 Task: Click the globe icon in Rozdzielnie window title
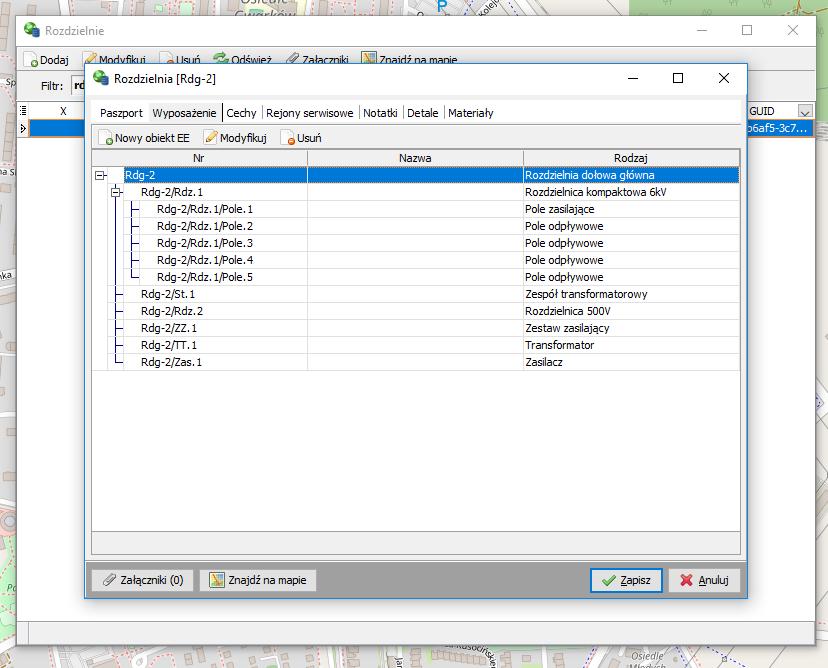(32, 30)
